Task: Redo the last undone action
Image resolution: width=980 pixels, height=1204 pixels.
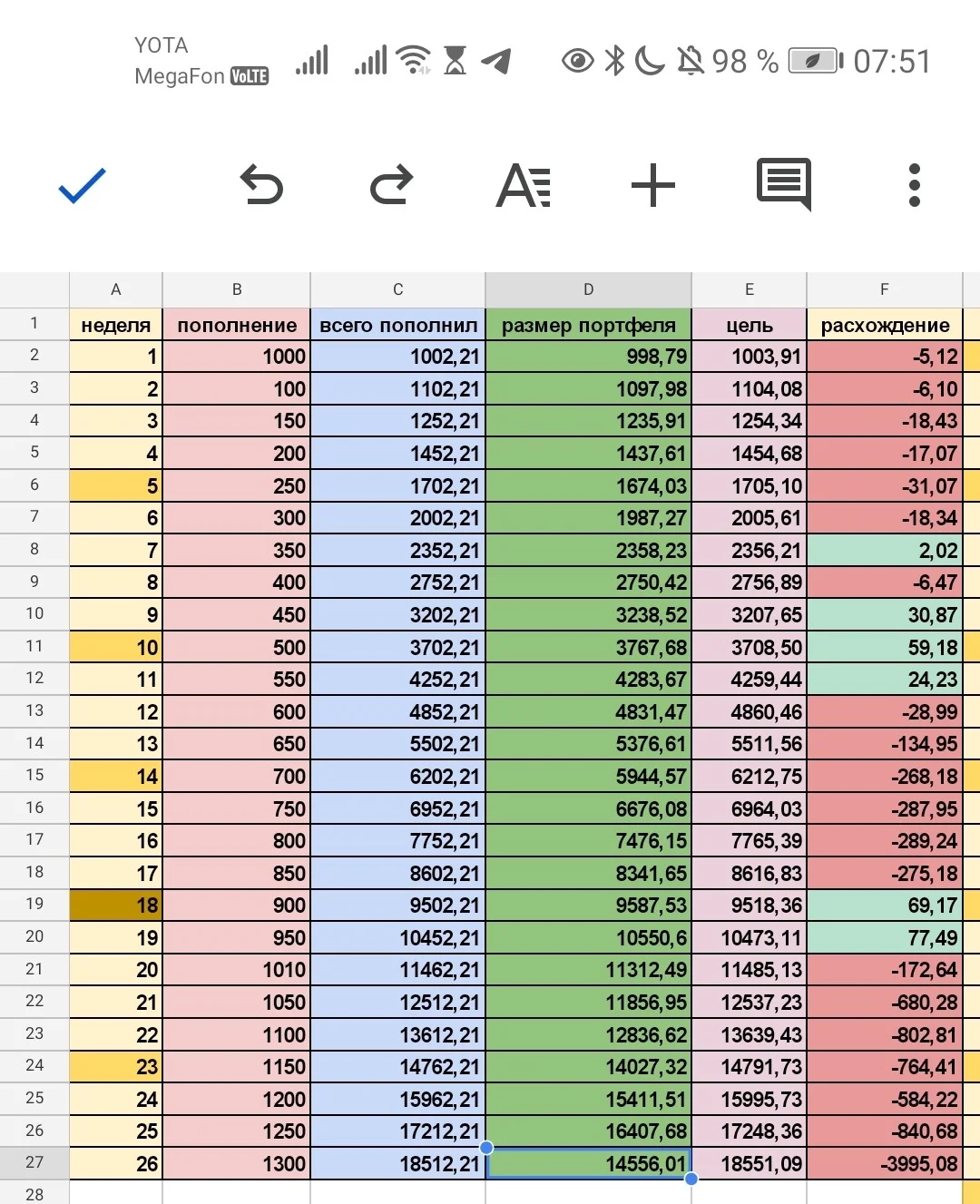Action: tap(392, 185)
